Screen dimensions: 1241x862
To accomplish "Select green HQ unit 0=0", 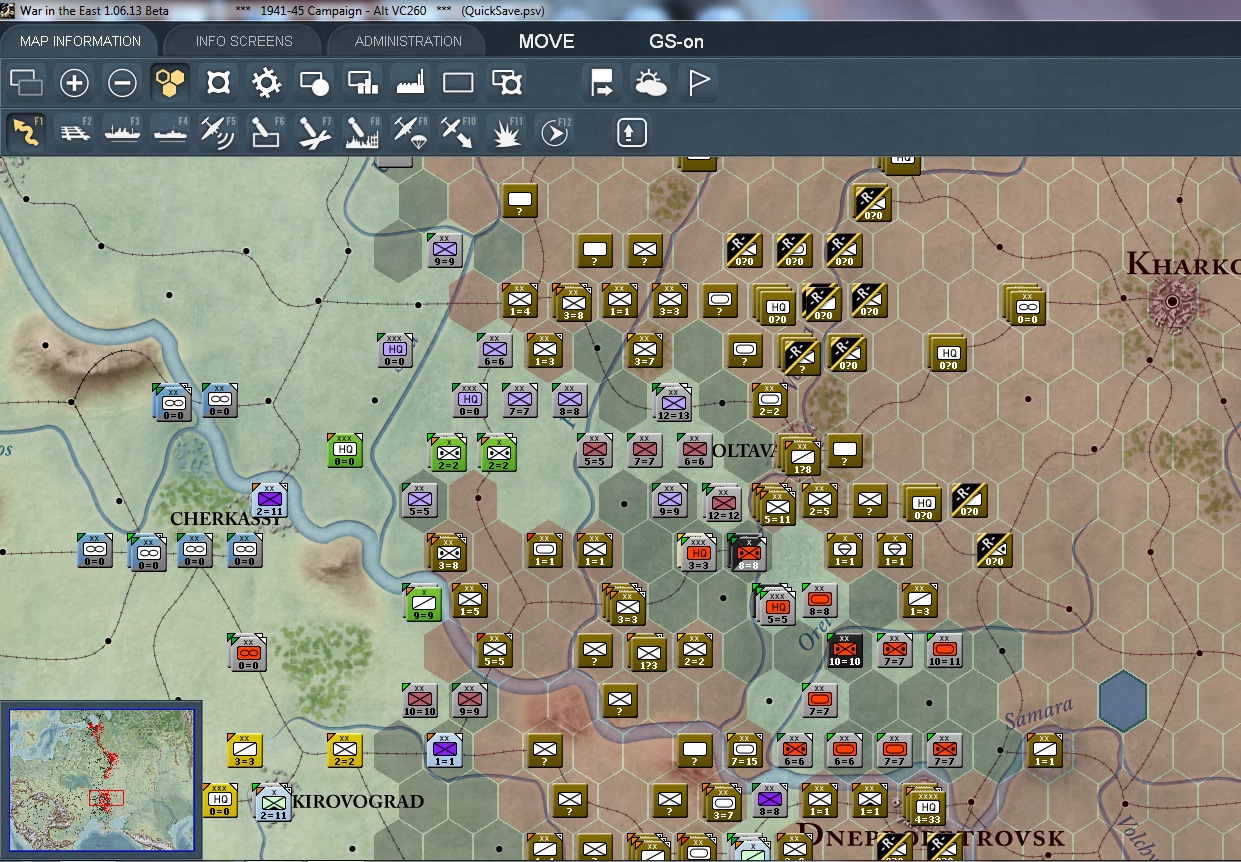I will 345,450.
